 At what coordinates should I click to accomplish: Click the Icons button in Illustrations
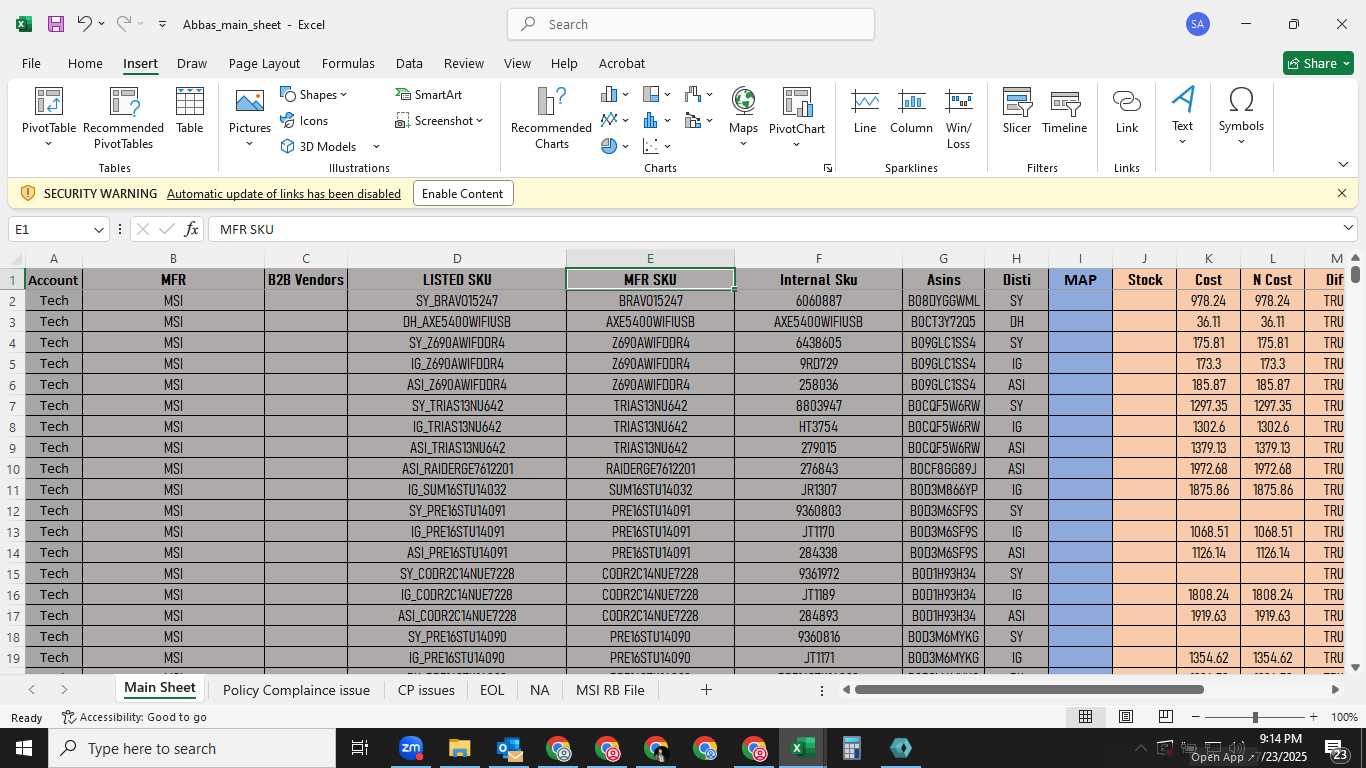click(x=304, y=121)
